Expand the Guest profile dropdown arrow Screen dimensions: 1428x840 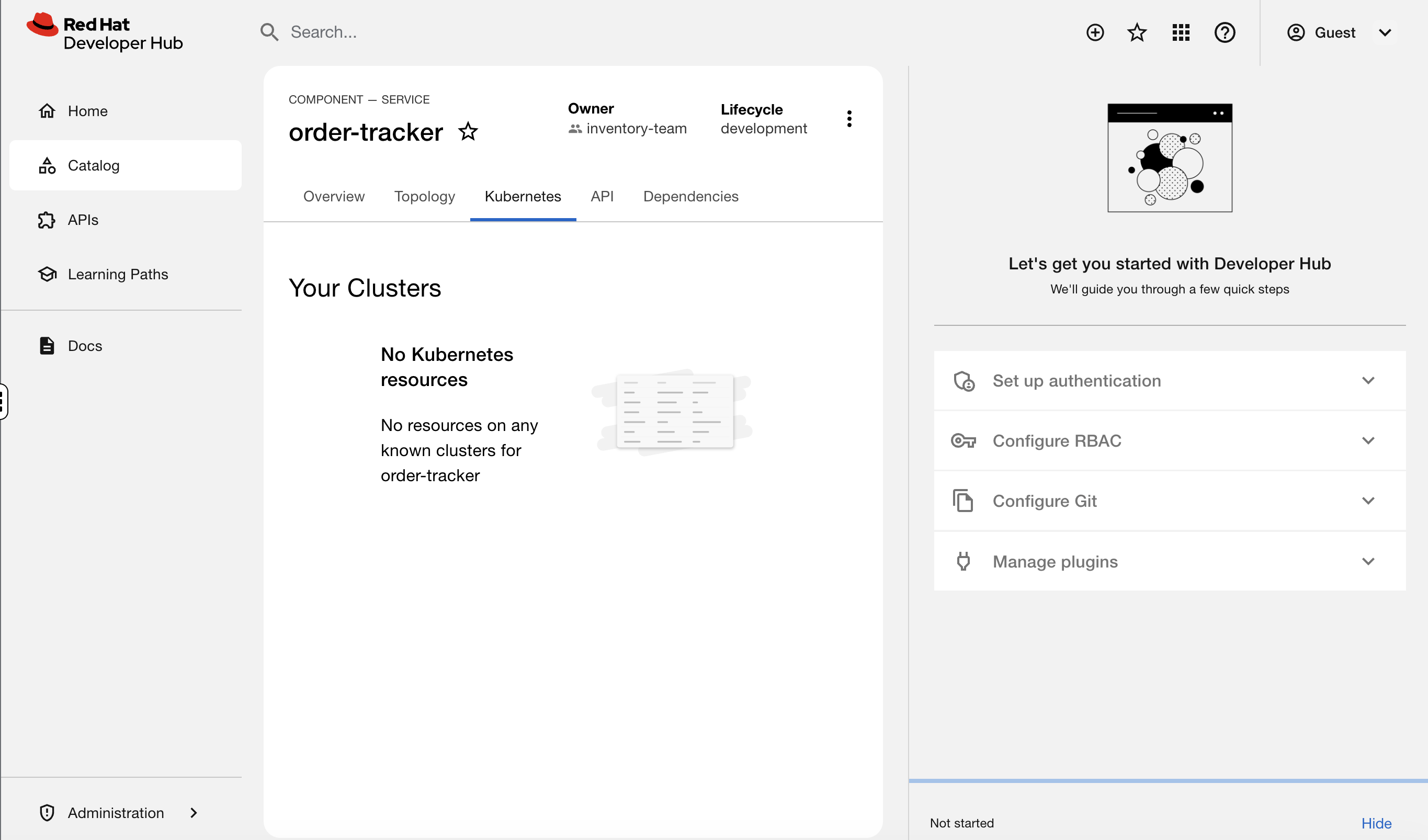(1385, 33)
